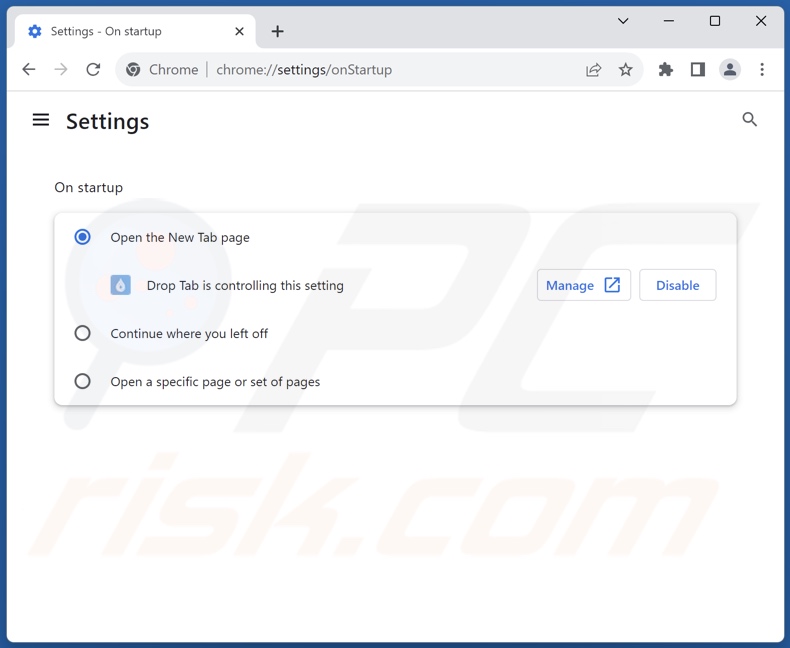View site information via the Chrome icon

tap(133, 70)
